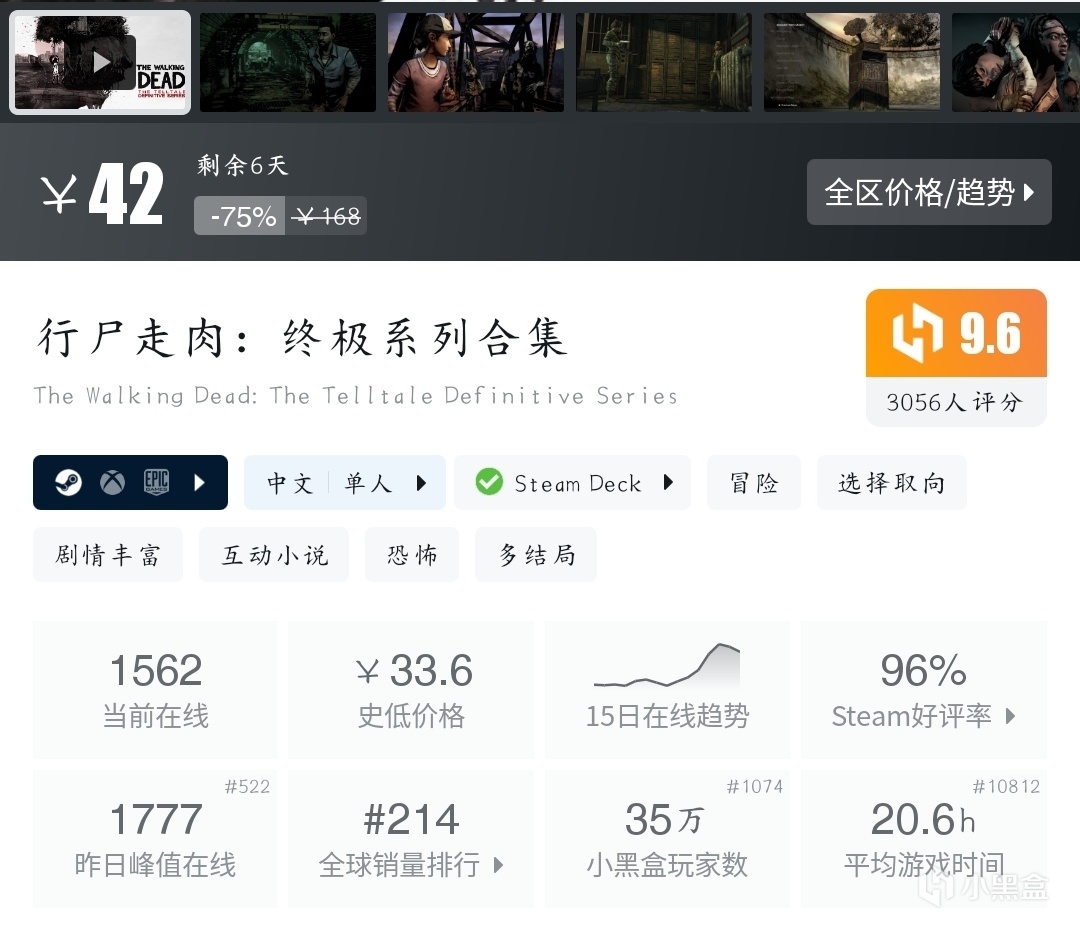The height and width of the screenshot is (929, 1080).
Task: Click the 中文 language tag
Action: pos(290,483)
